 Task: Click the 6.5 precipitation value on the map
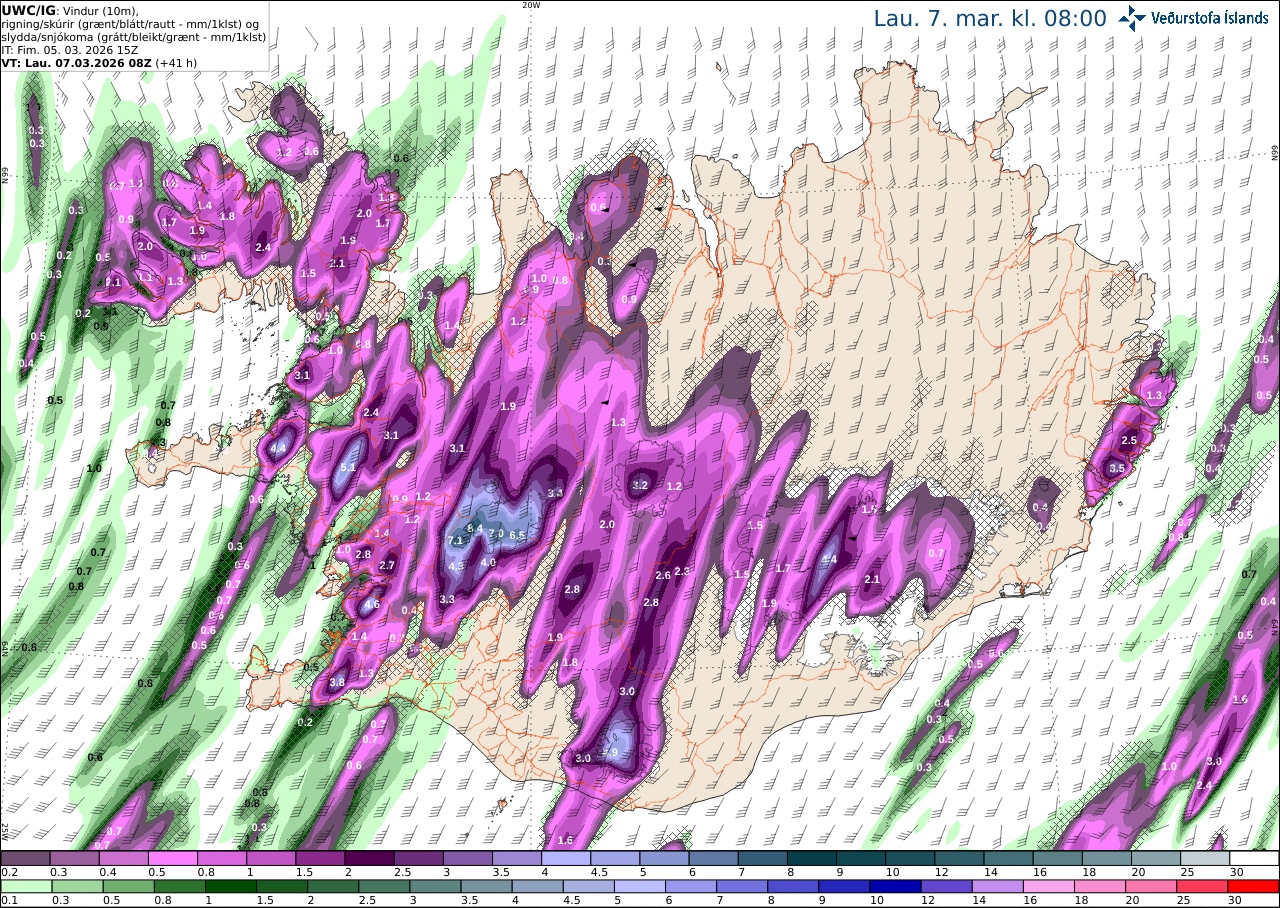pyautogui.click(x=518, y=536)
